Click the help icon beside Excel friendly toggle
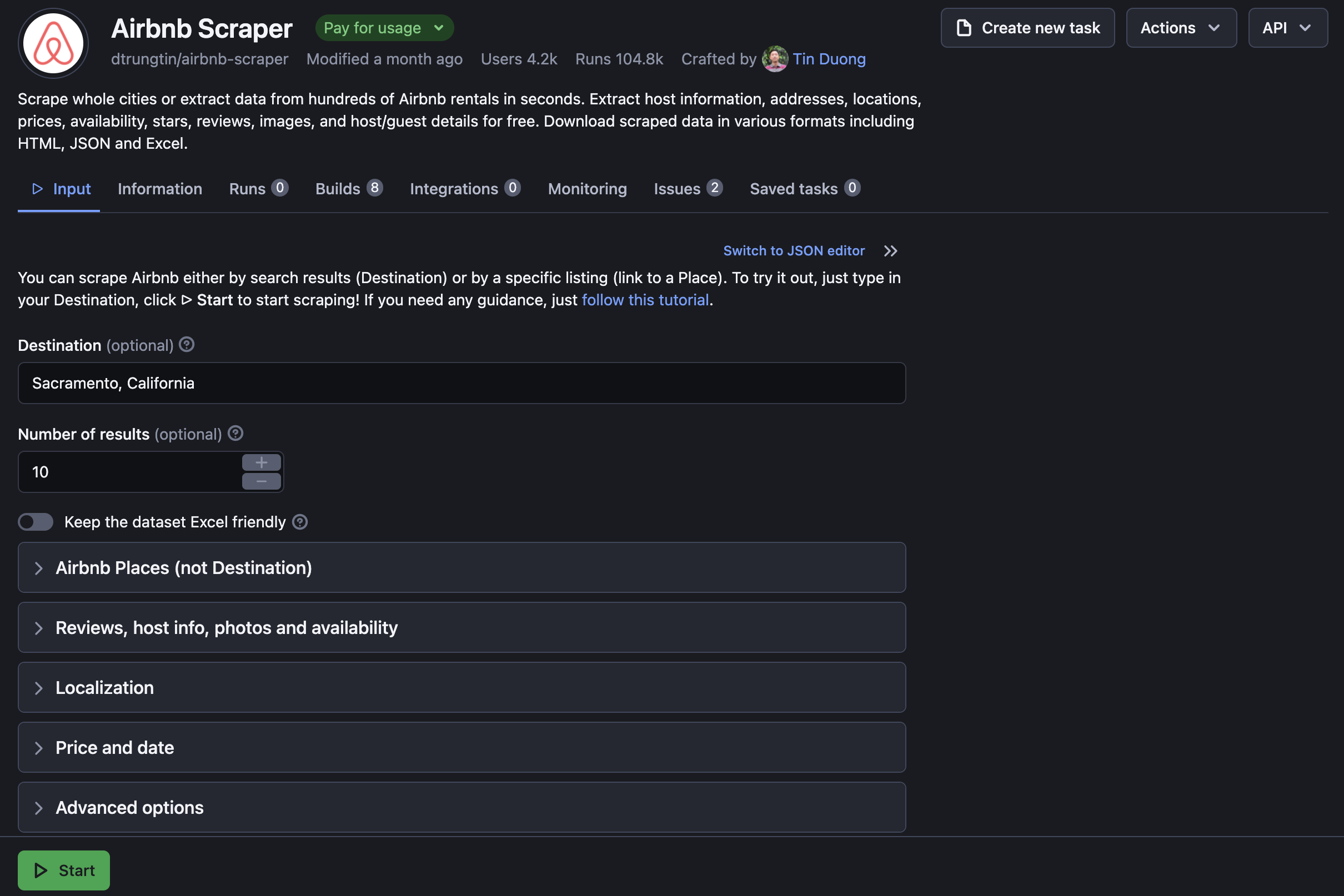 [299, 522]
